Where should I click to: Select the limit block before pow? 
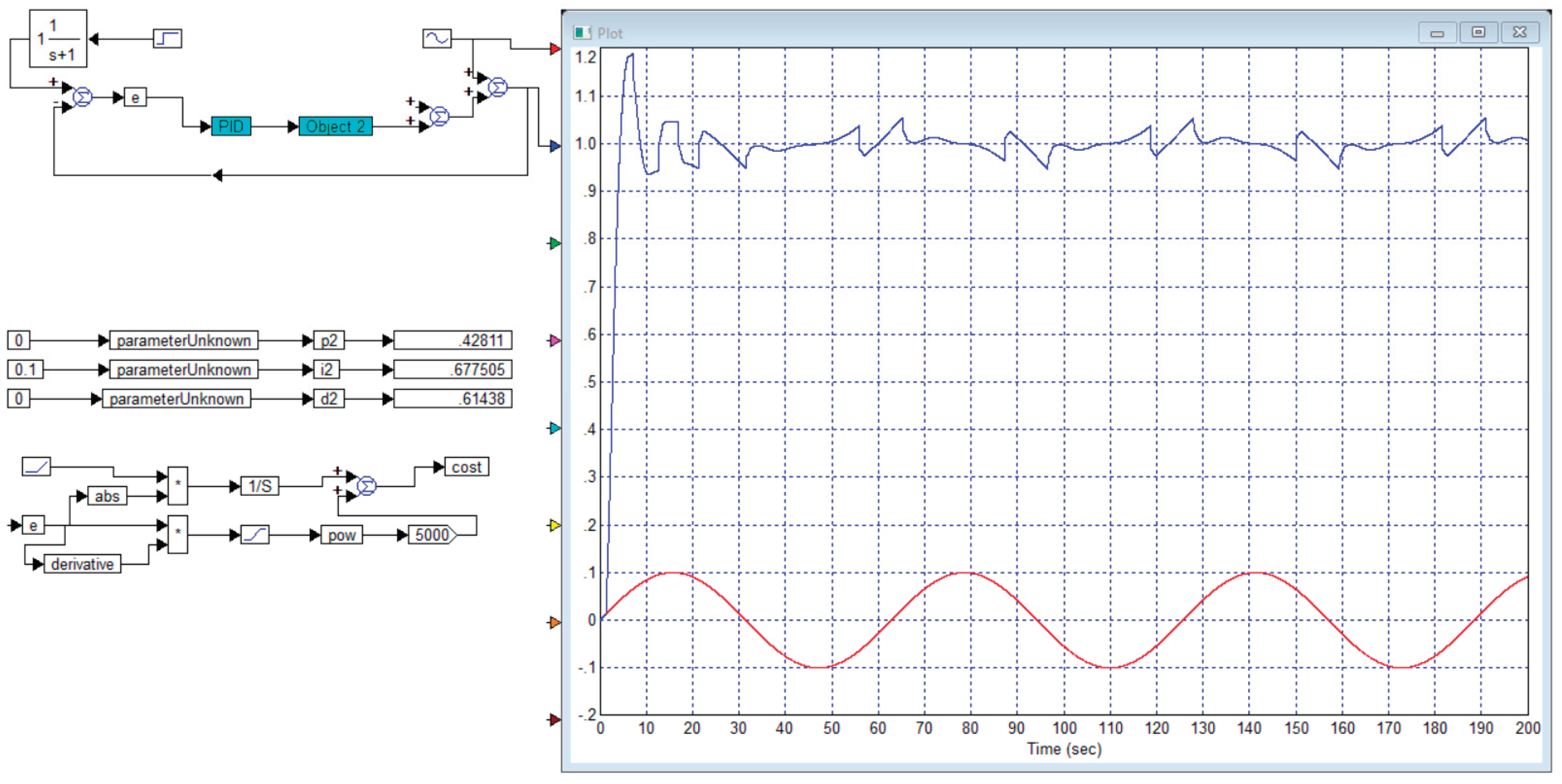pyautogui.click(x=255, y=535)
